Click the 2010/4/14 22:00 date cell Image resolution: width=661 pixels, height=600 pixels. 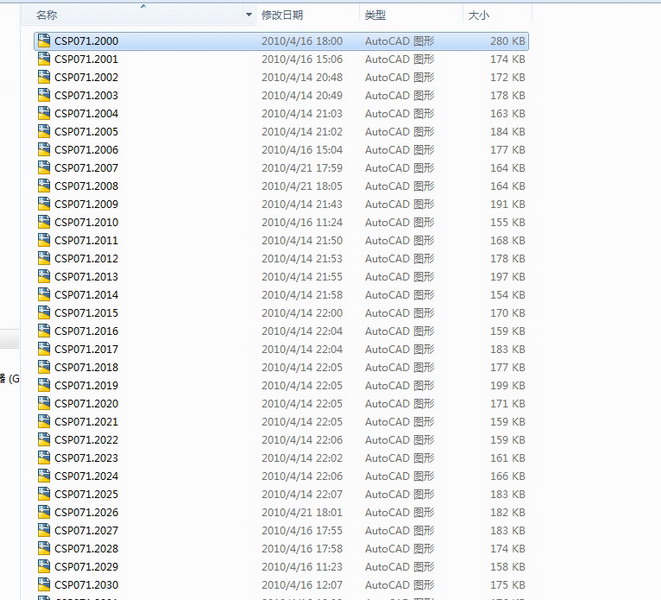coord(302,313)
